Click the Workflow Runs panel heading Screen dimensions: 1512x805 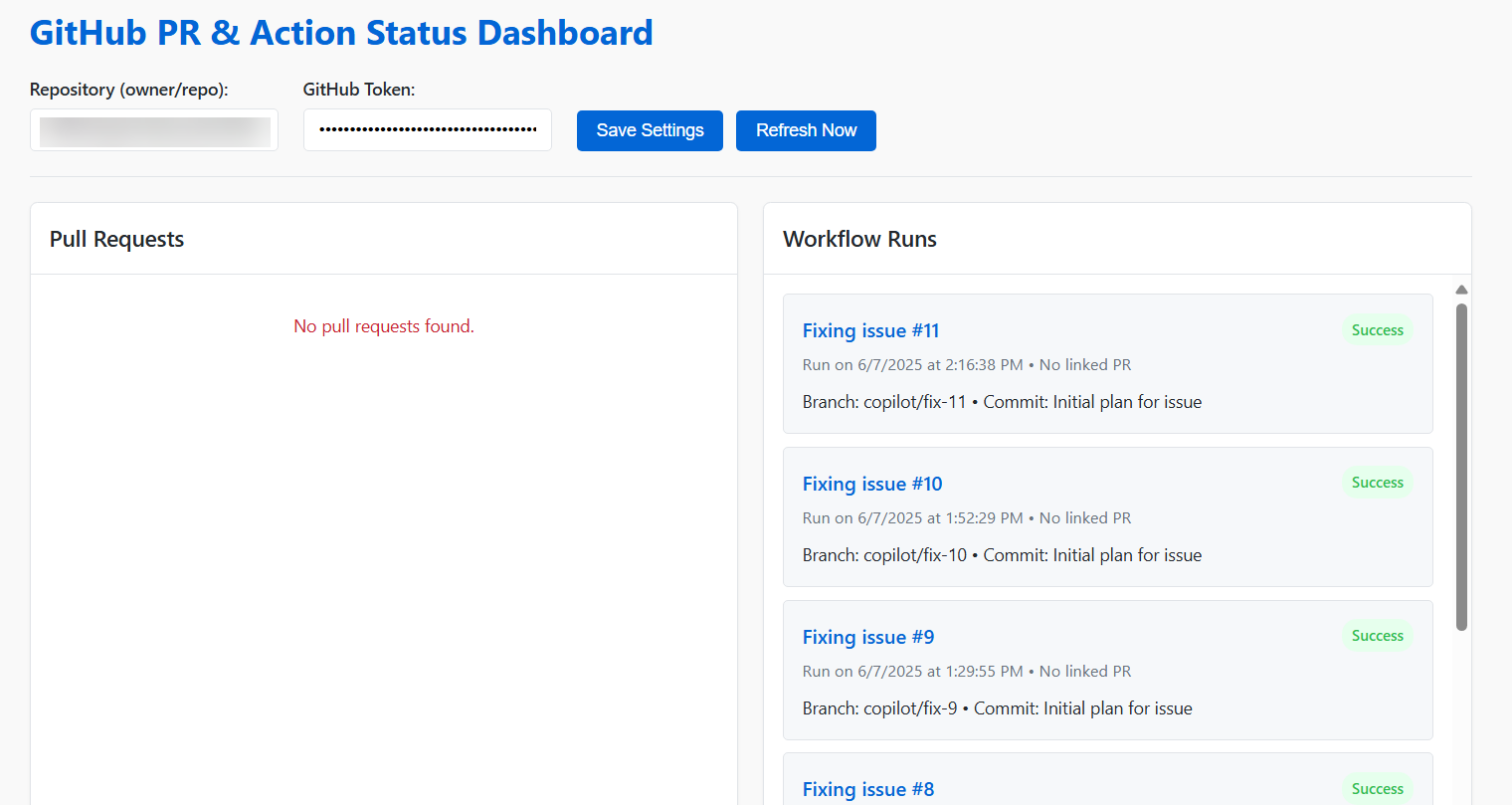tap(859, 239)
